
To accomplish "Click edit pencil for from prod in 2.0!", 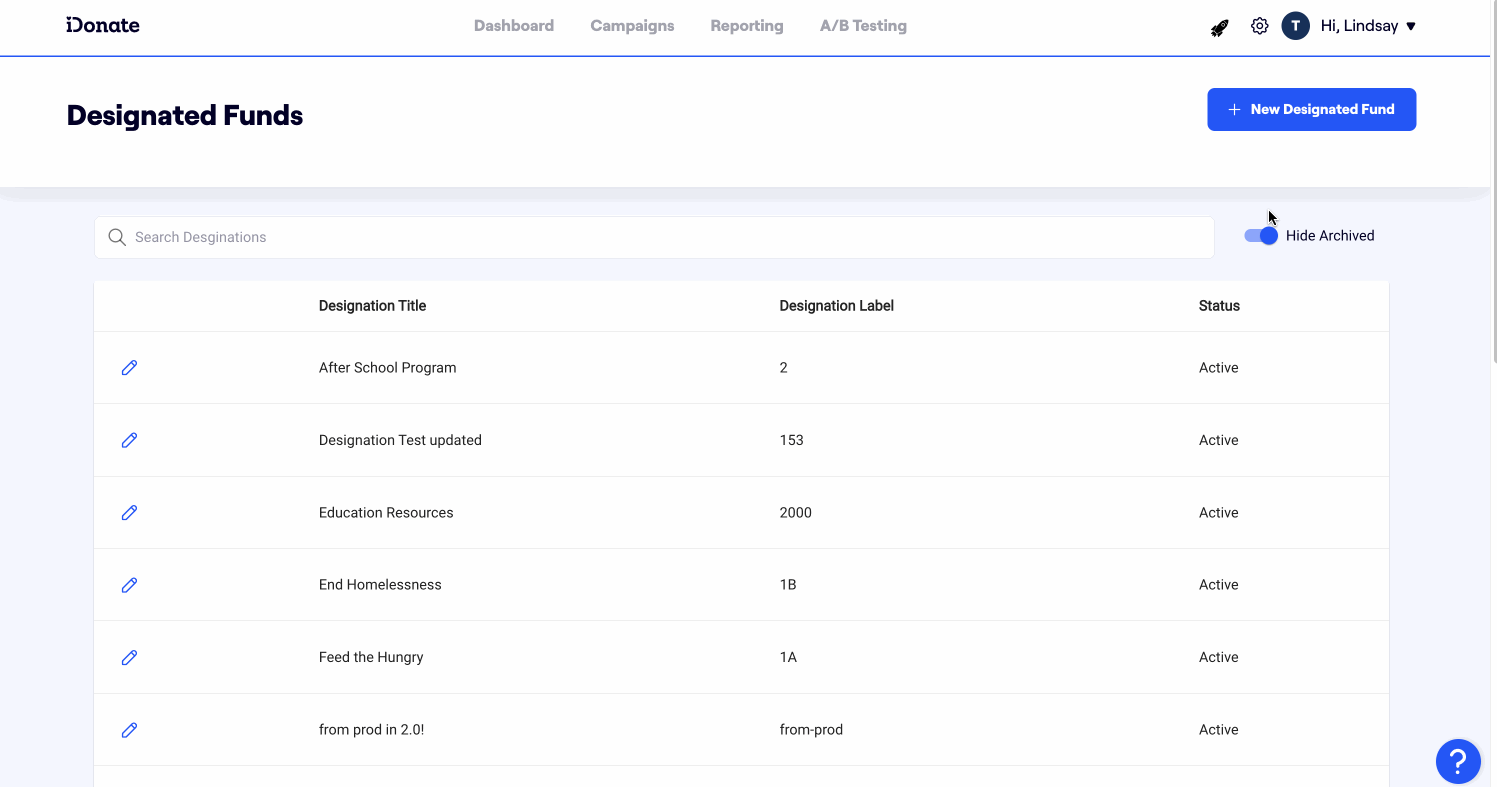I will click(x=129, y=730).
